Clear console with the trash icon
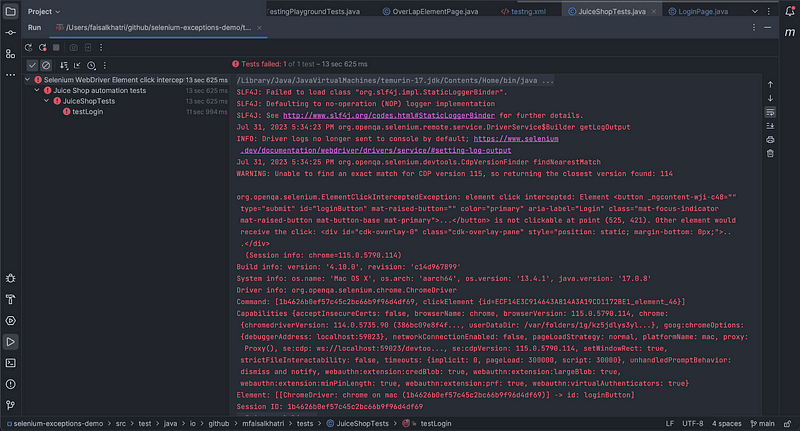The image size is (800, 431). click(x=770, y=154)
